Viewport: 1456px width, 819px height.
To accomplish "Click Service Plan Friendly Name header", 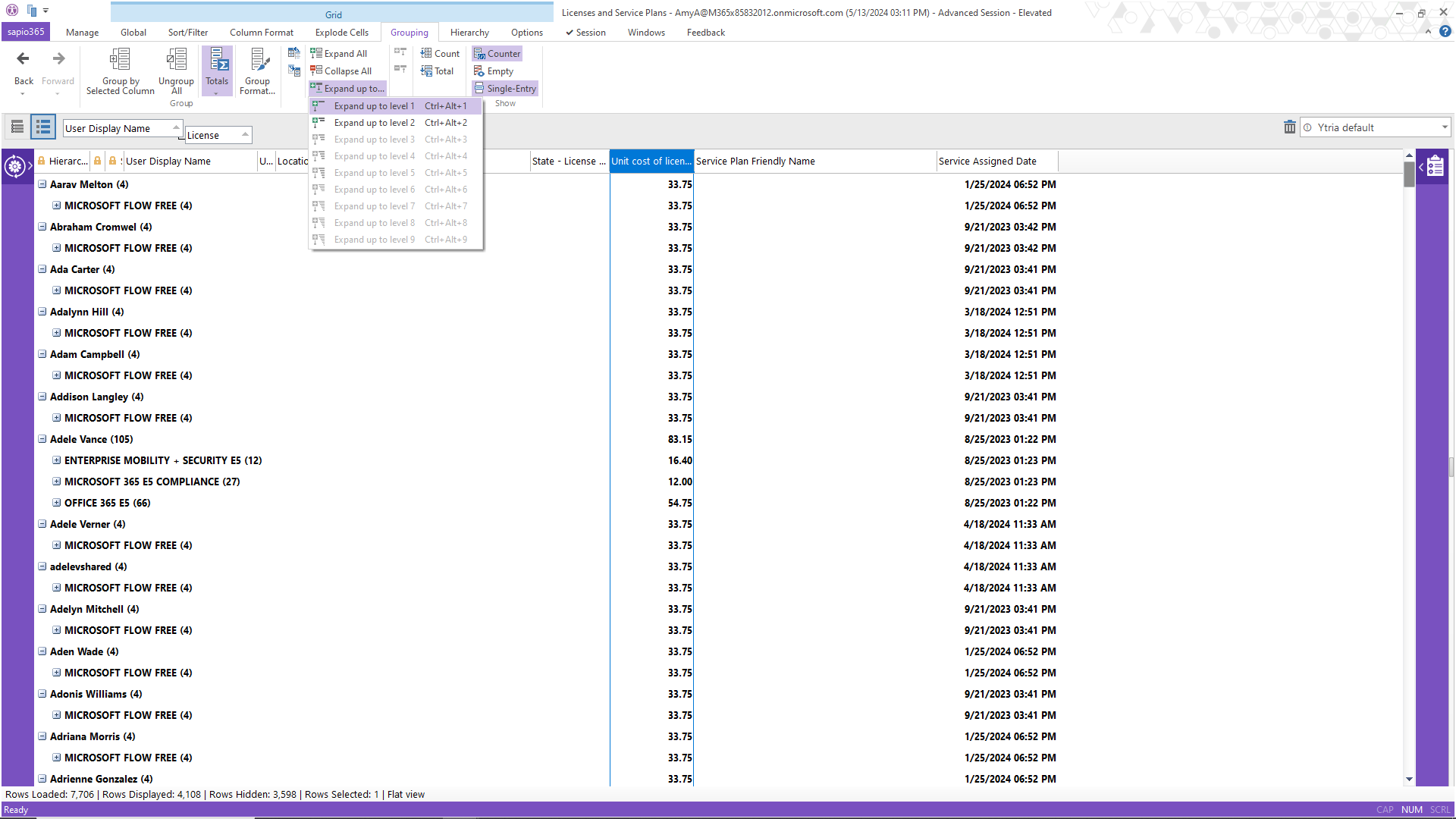I will pyautogui.click(x=815, y=161).
